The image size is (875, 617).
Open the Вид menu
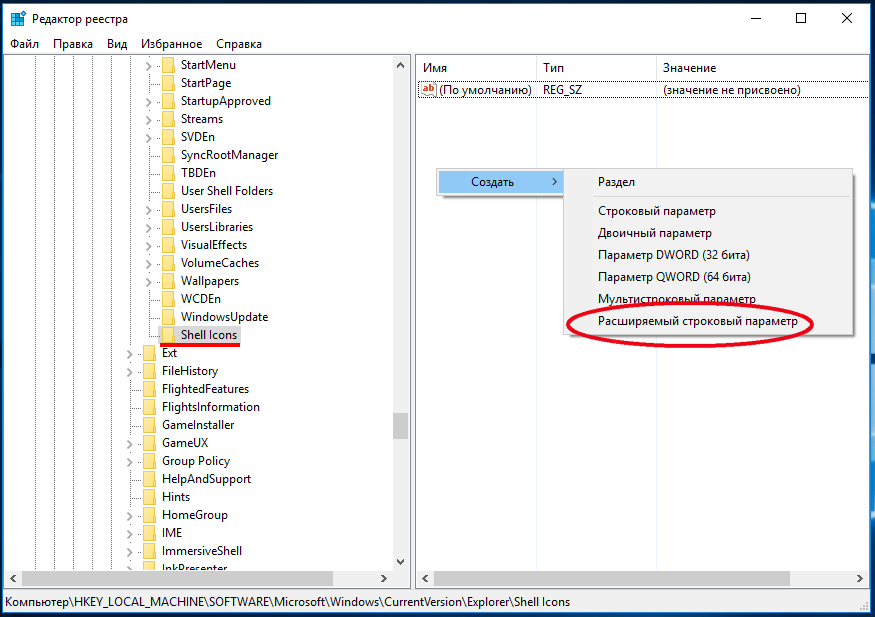click(117, 44)
